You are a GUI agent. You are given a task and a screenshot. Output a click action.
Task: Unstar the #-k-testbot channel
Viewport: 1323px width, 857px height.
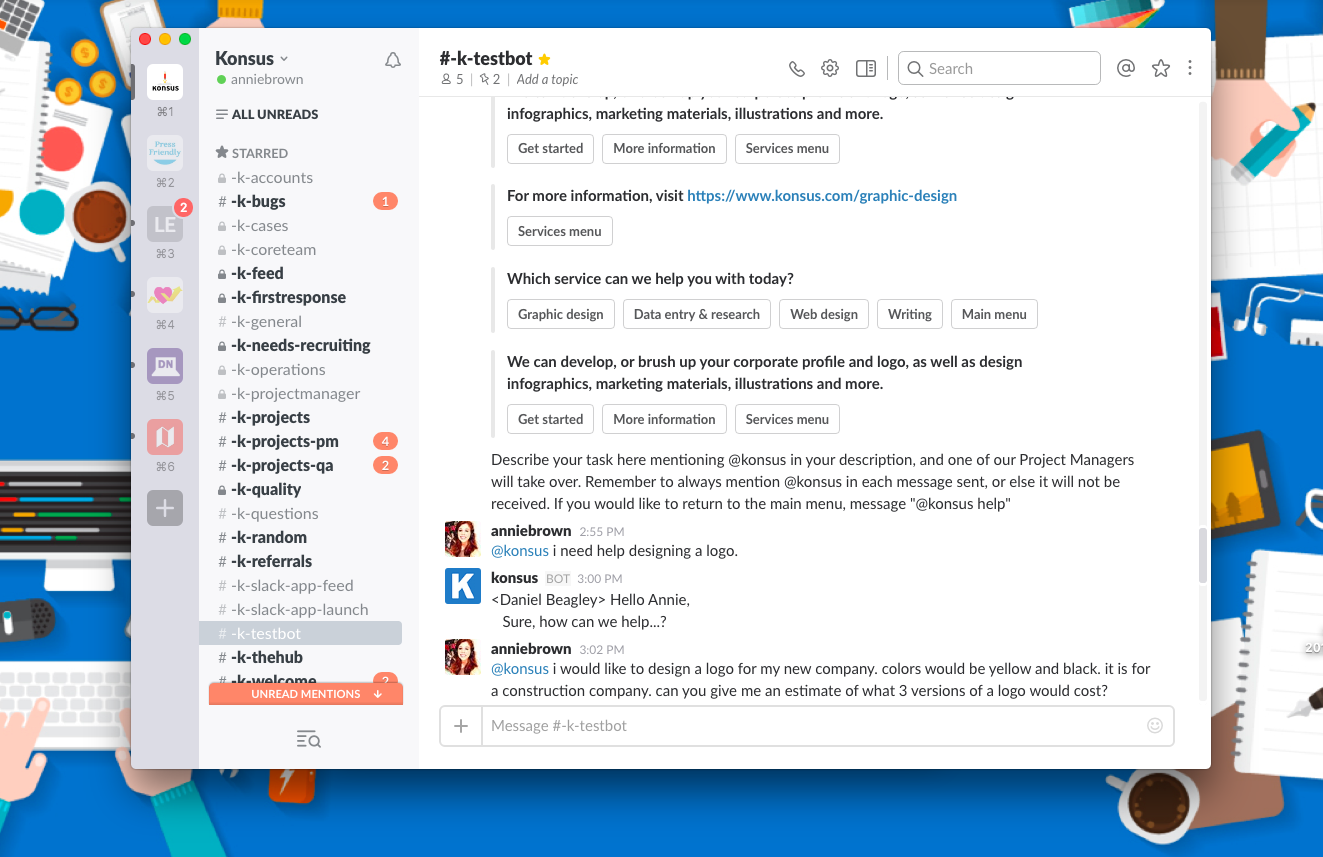tap(544, 59)
